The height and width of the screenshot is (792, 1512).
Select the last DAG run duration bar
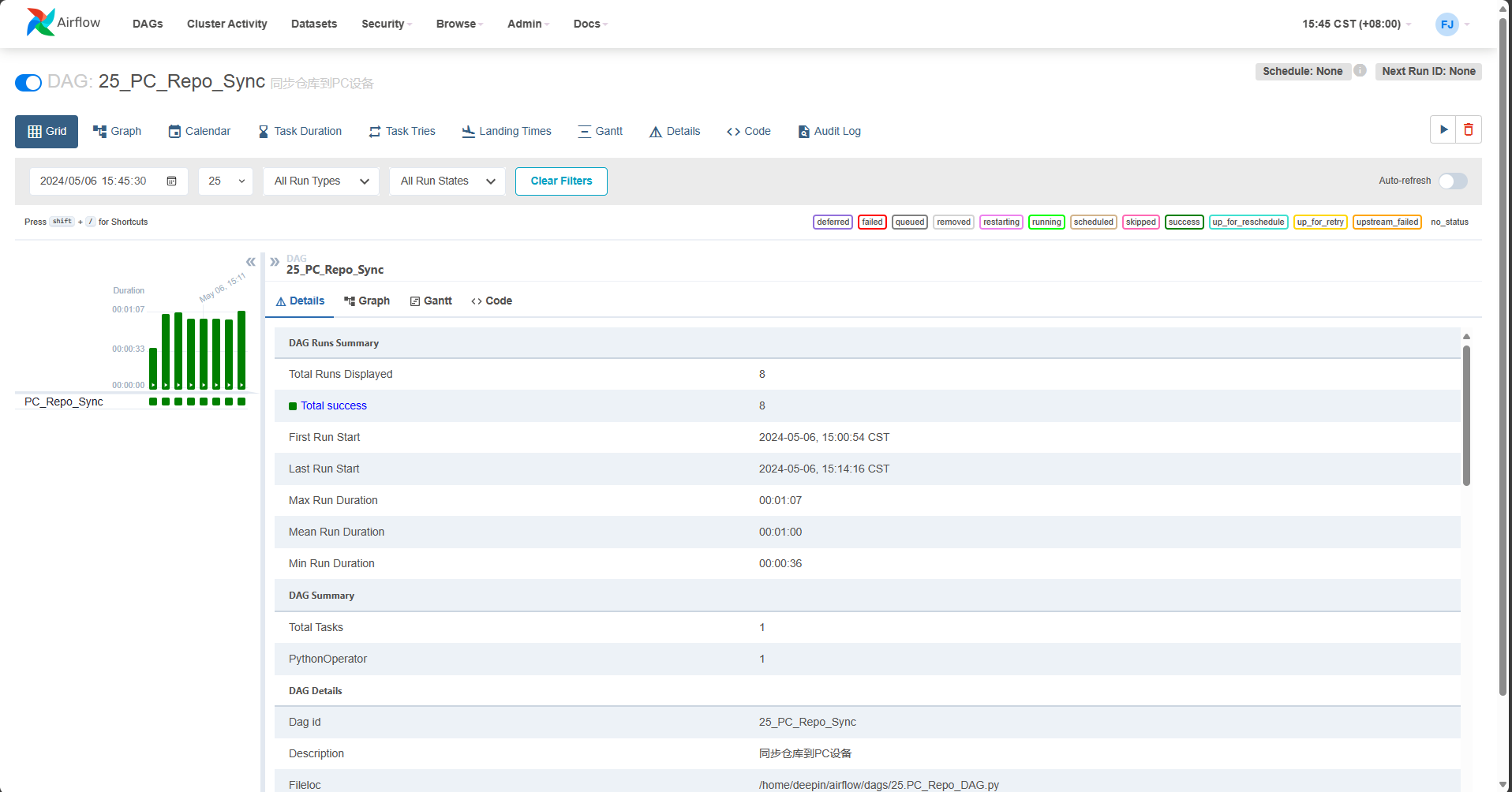pyautogui.click(x=241, y=350)
